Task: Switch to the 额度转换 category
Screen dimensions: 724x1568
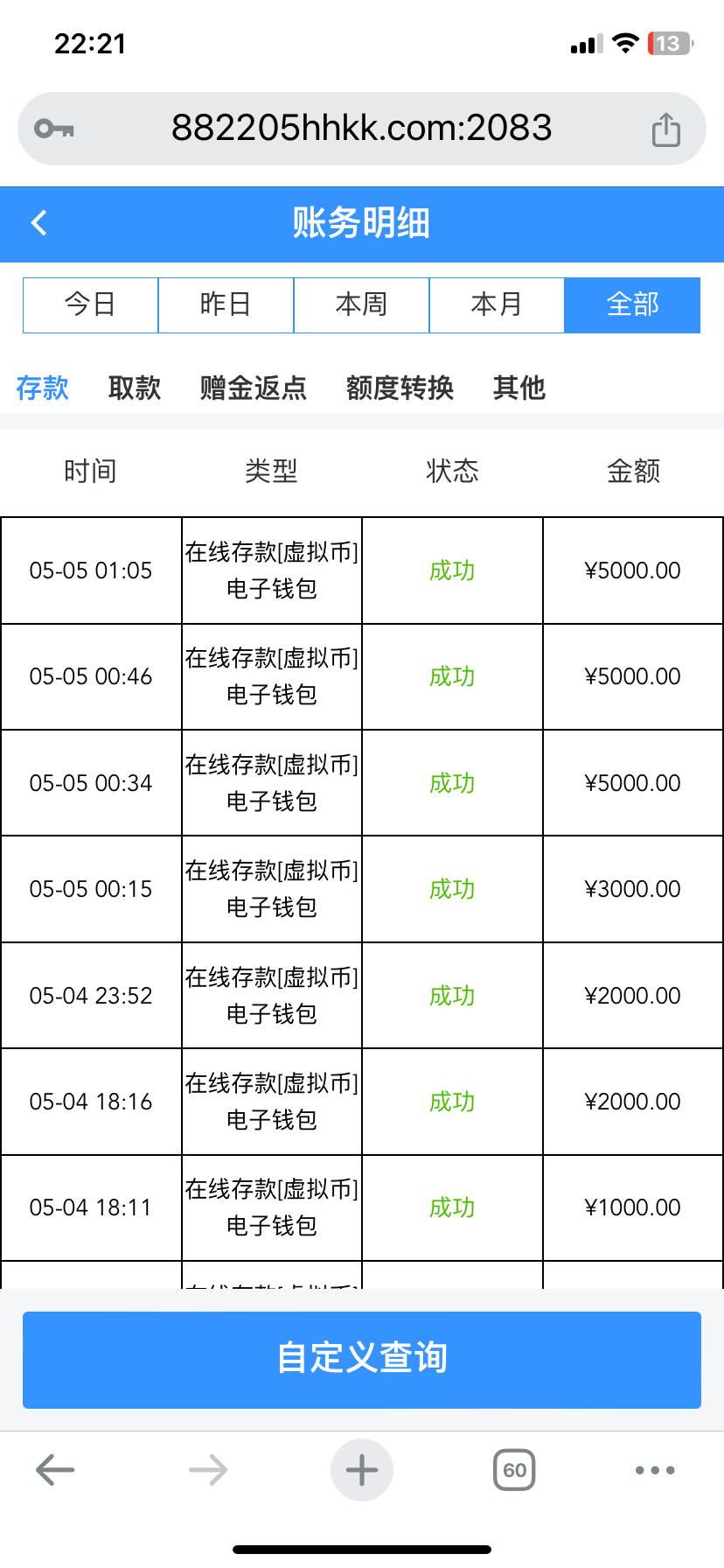Action: [400, 388]
